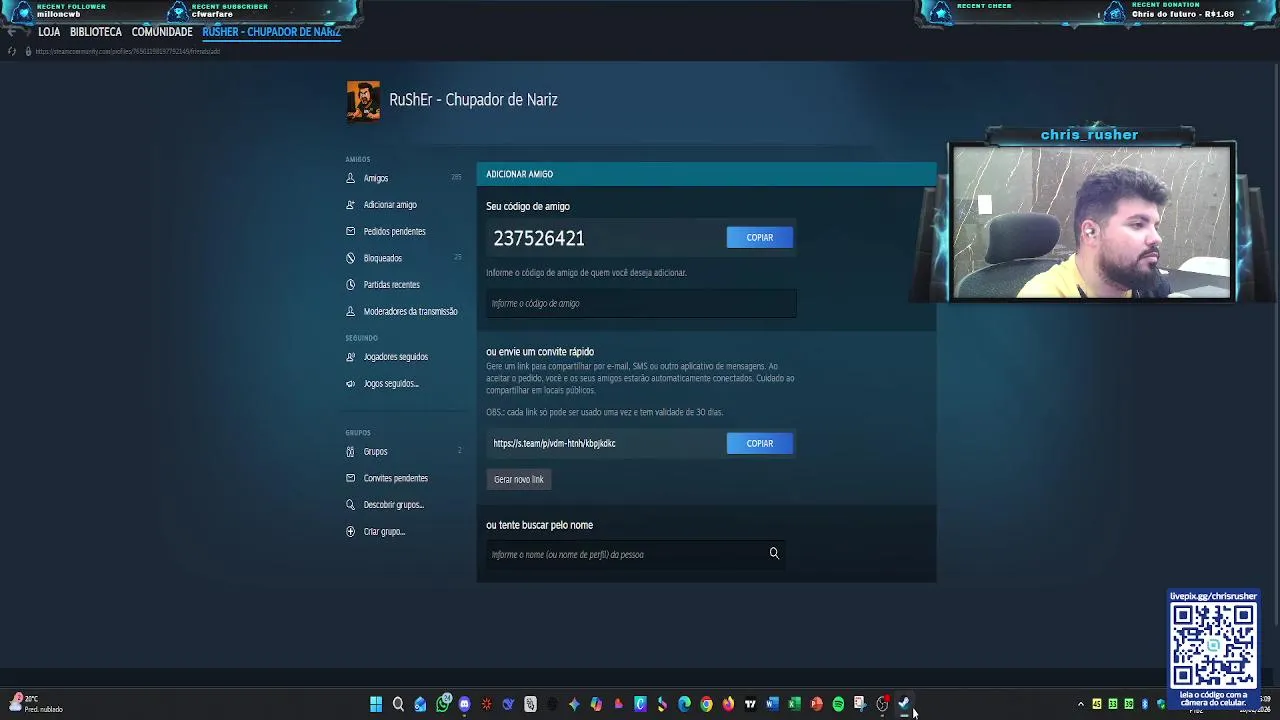The image size is (1280, 720).
Task: Open PowerPoint from the taskbar
Action: pos(816,705)
